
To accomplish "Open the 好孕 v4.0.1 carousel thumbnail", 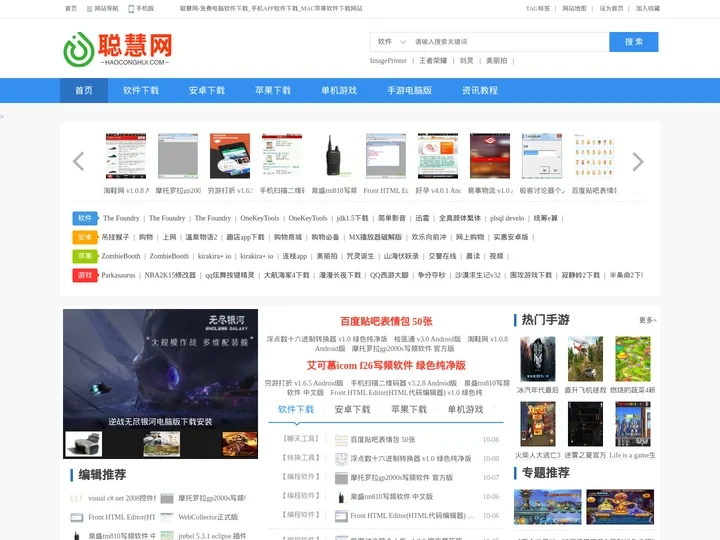I will 438,156.
